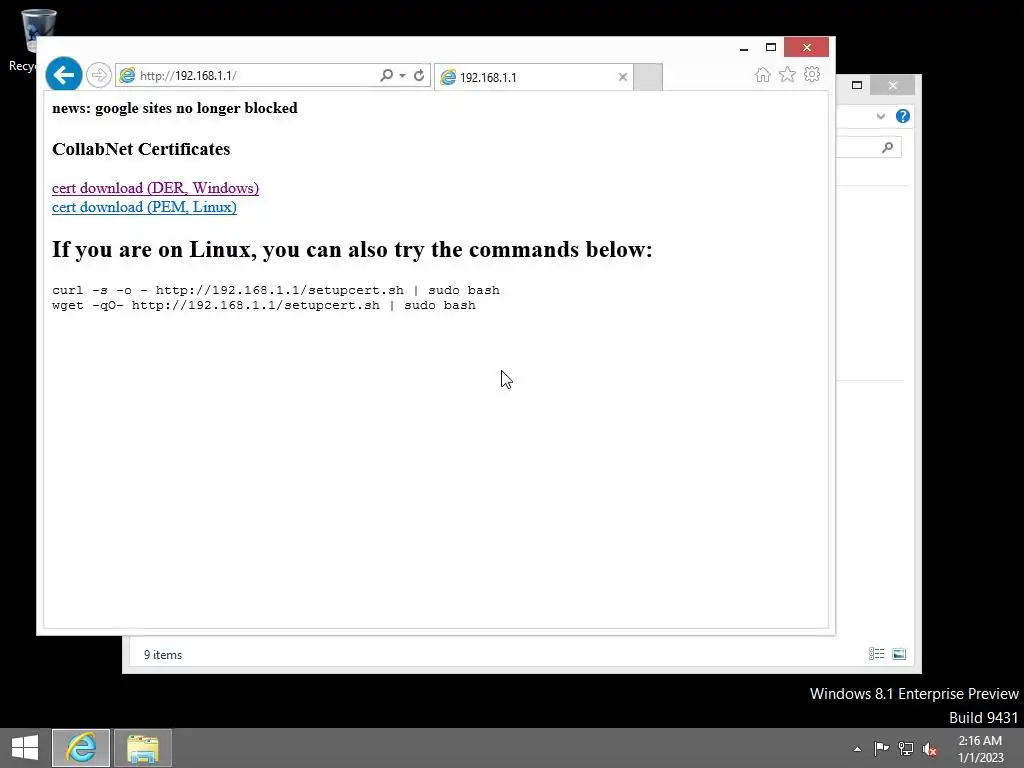The width and height of the screenshot is (1024, 768).
Task: Click the greyed forward arrow button
Action: pos(99,75)
